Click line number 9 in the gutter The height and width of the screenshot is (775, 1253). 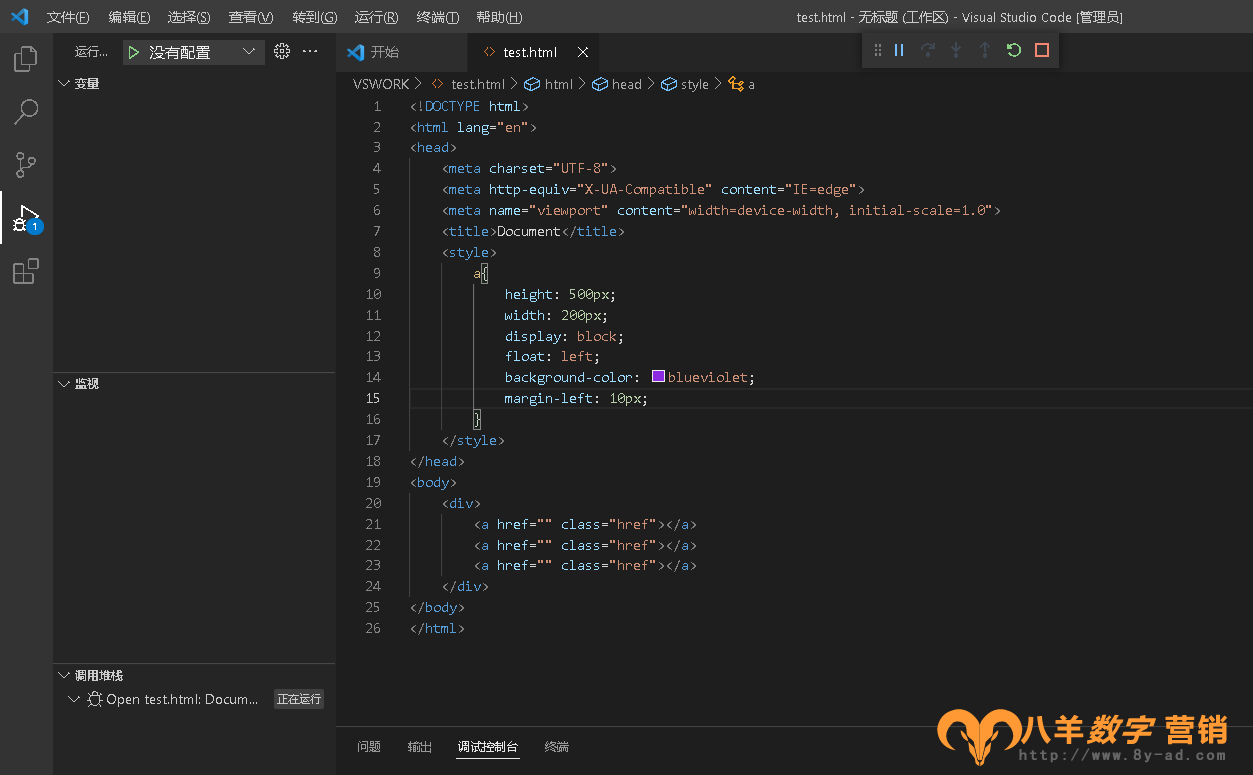(x=376, y=273)
